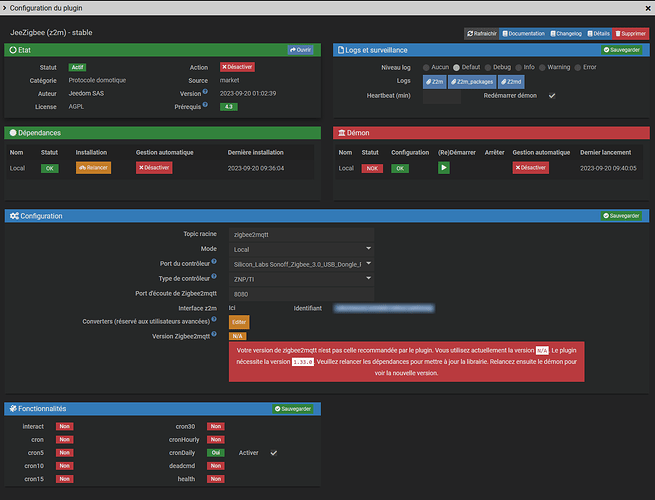The image size is (655, 500).
Task: Click the Logs et surveillance file icon
Action: click(340, 50)
